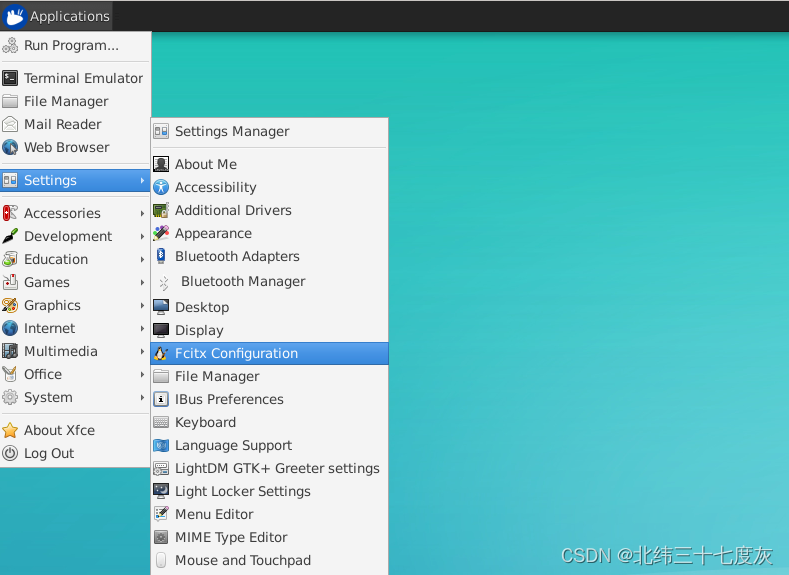The image size is (789, 575).
Task: Open MIME Type Editor entry
Action: pyautogui.click(x=270, y=537)
